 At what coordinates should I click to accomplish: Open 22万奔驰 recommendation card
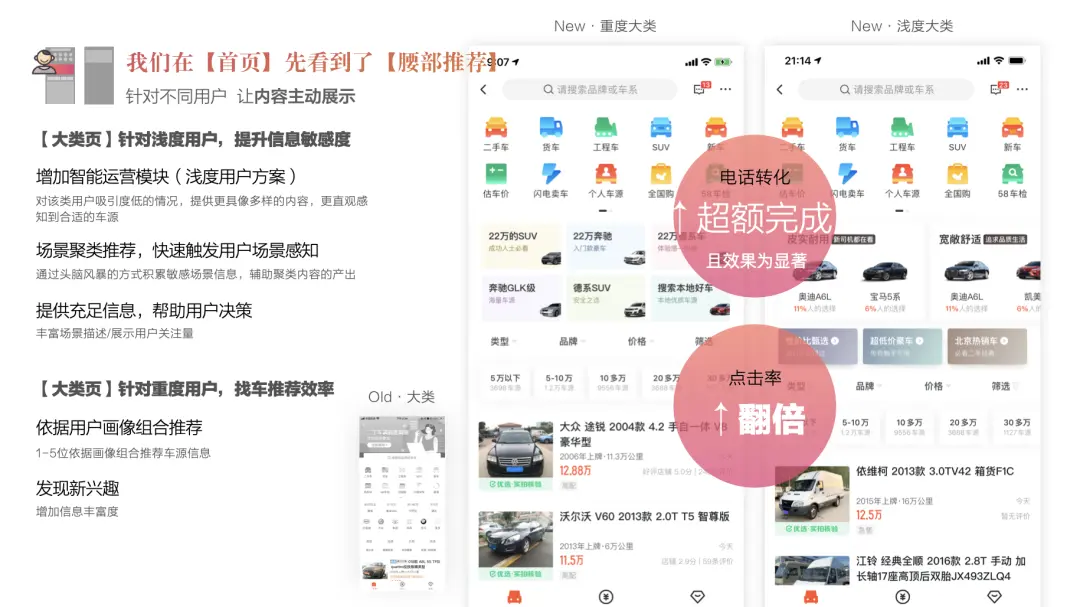pos(606,246)
